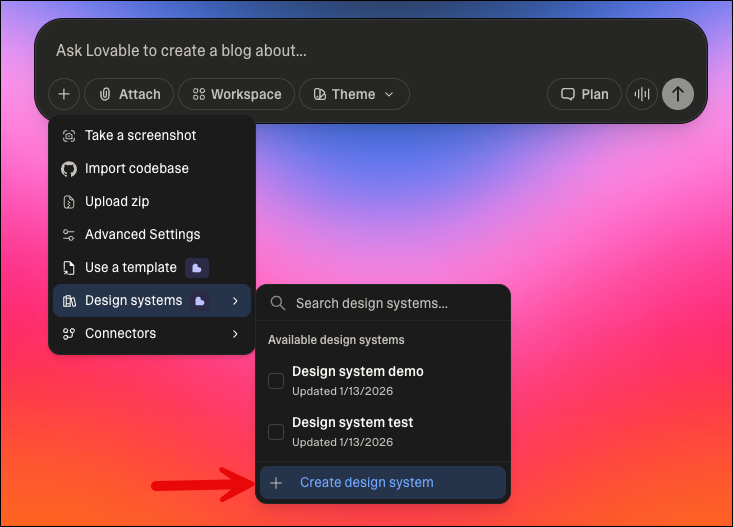Screen dimensions: 733x527
Task: Click the screenshot camera icon
Action: (69, 136)
